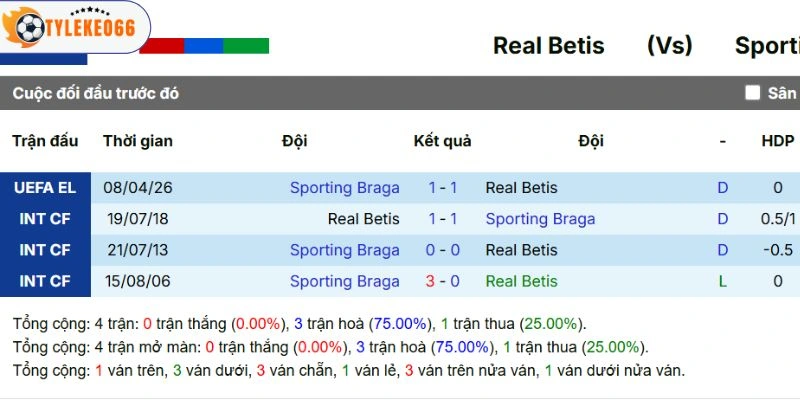
Task: Open Sporting Braga away team on 19/07/18
Action: click(540, 219)
